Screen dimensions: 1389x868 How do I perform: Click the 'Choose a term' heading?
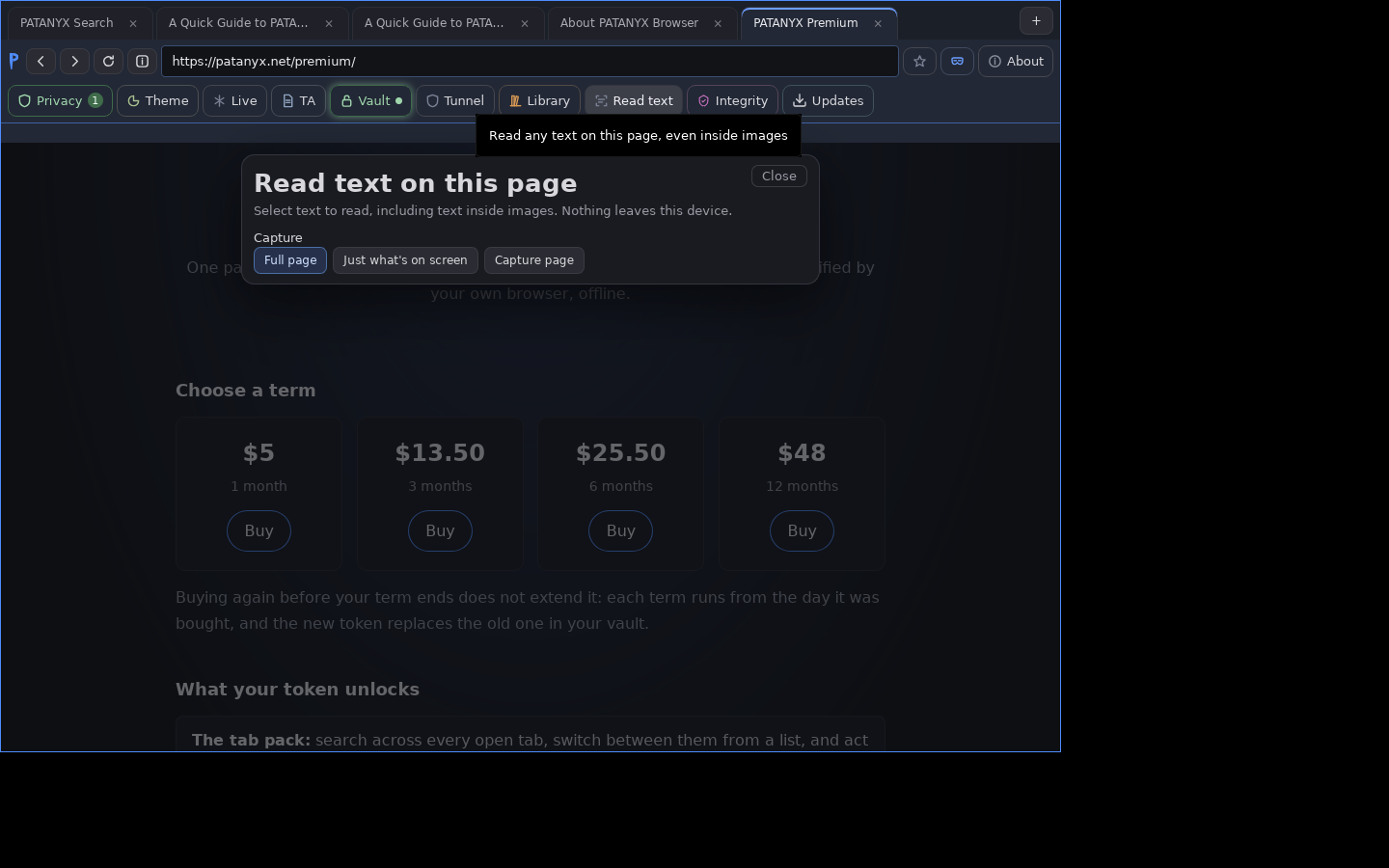coord(245,391)
